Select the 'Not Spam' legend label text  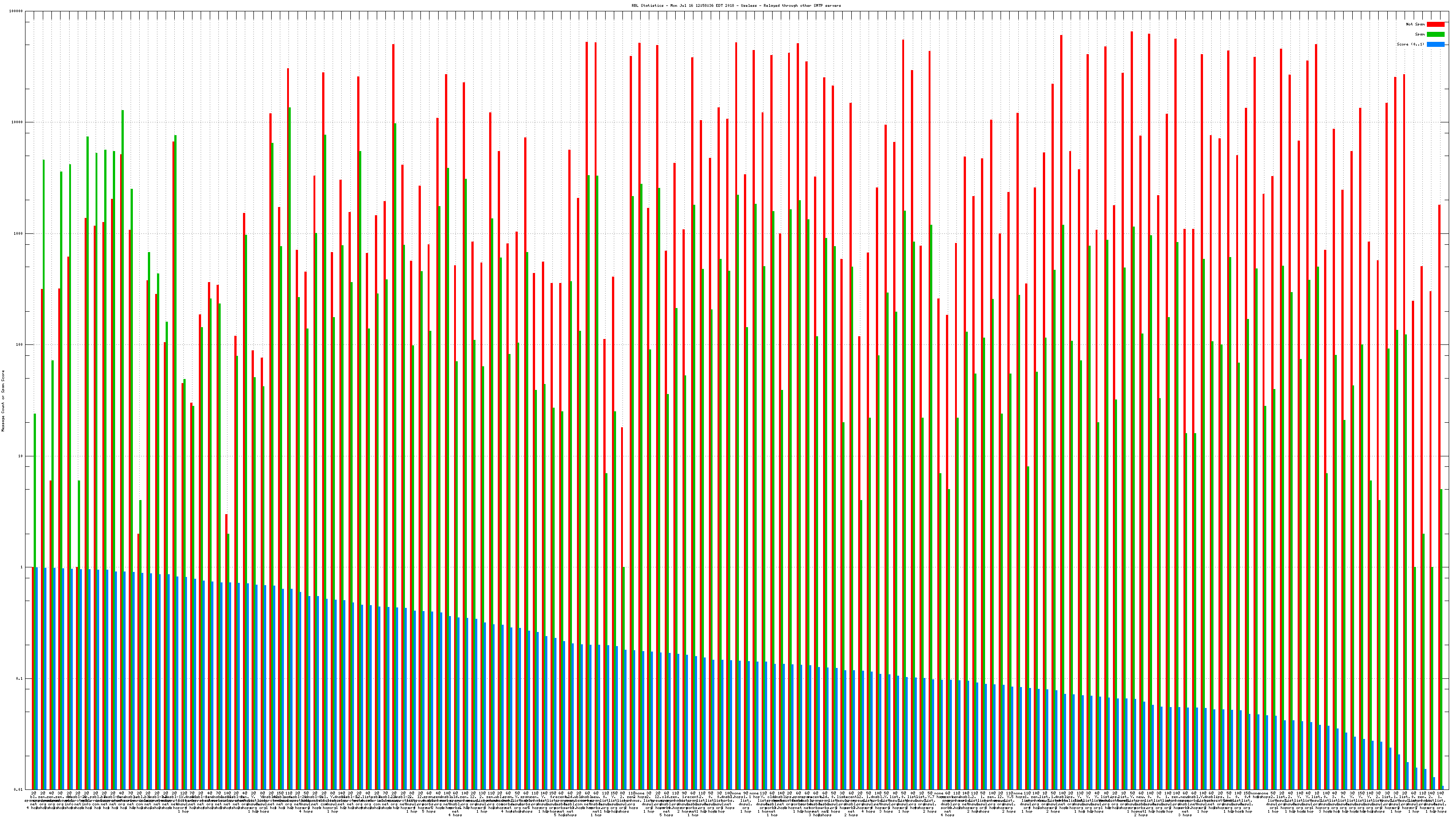(1416, 24)
